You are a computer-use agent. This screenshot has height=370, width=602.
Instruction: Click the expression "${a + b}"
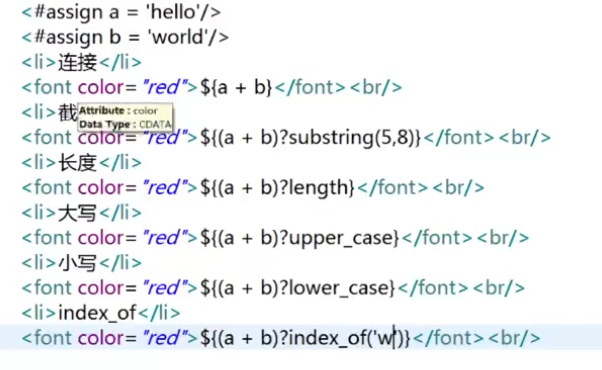(x=236, y=87)
